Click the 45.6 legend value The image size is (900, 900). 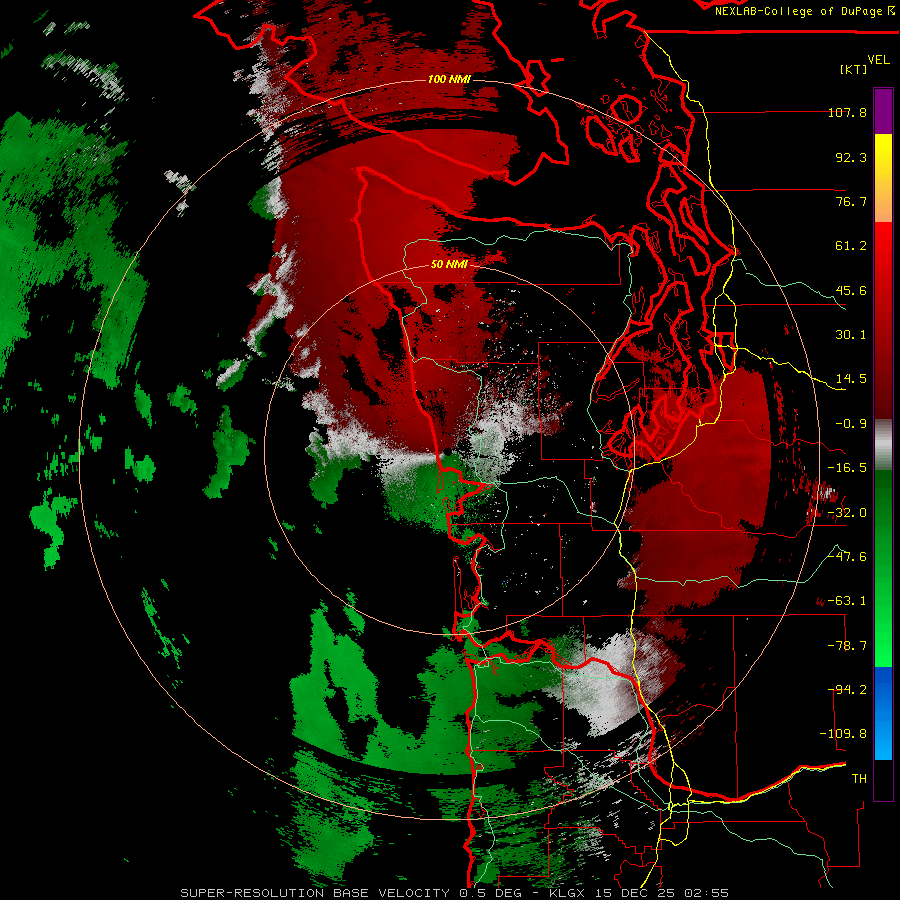point(851,290)
